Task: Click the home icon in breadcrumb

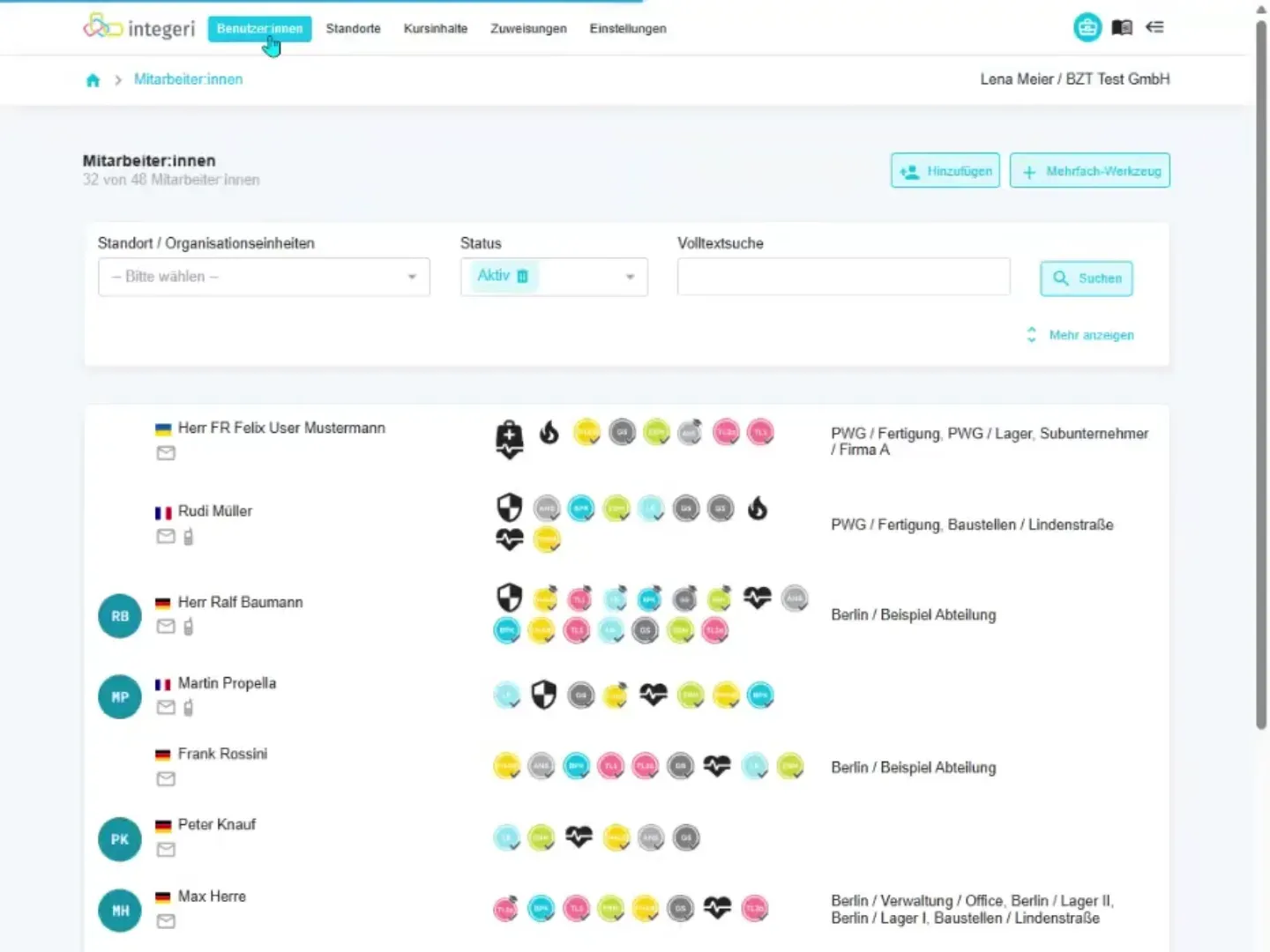Action: click(x=93, y=80)
